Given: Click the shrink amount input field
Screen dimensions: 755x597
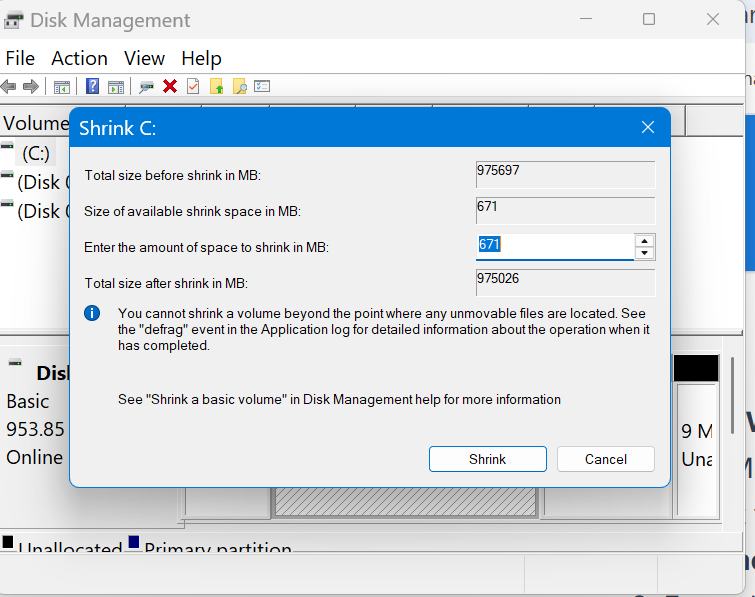Looking at the screenshot, I should [x=555, y=247].
